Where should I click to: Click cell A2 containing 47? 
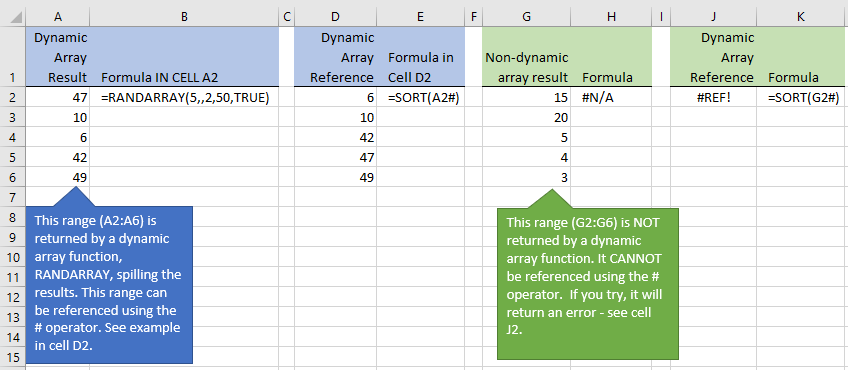(58, 97)
